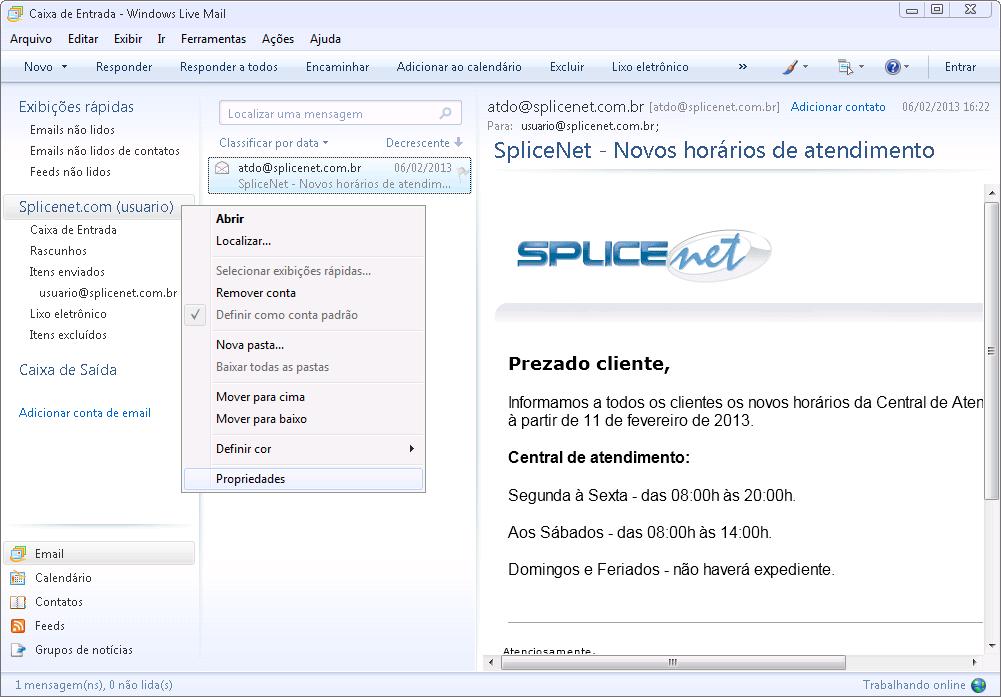Mark message as Lixo eletrônico in toolbar
Screen dimensions: 1001x697
pos(650,67)
